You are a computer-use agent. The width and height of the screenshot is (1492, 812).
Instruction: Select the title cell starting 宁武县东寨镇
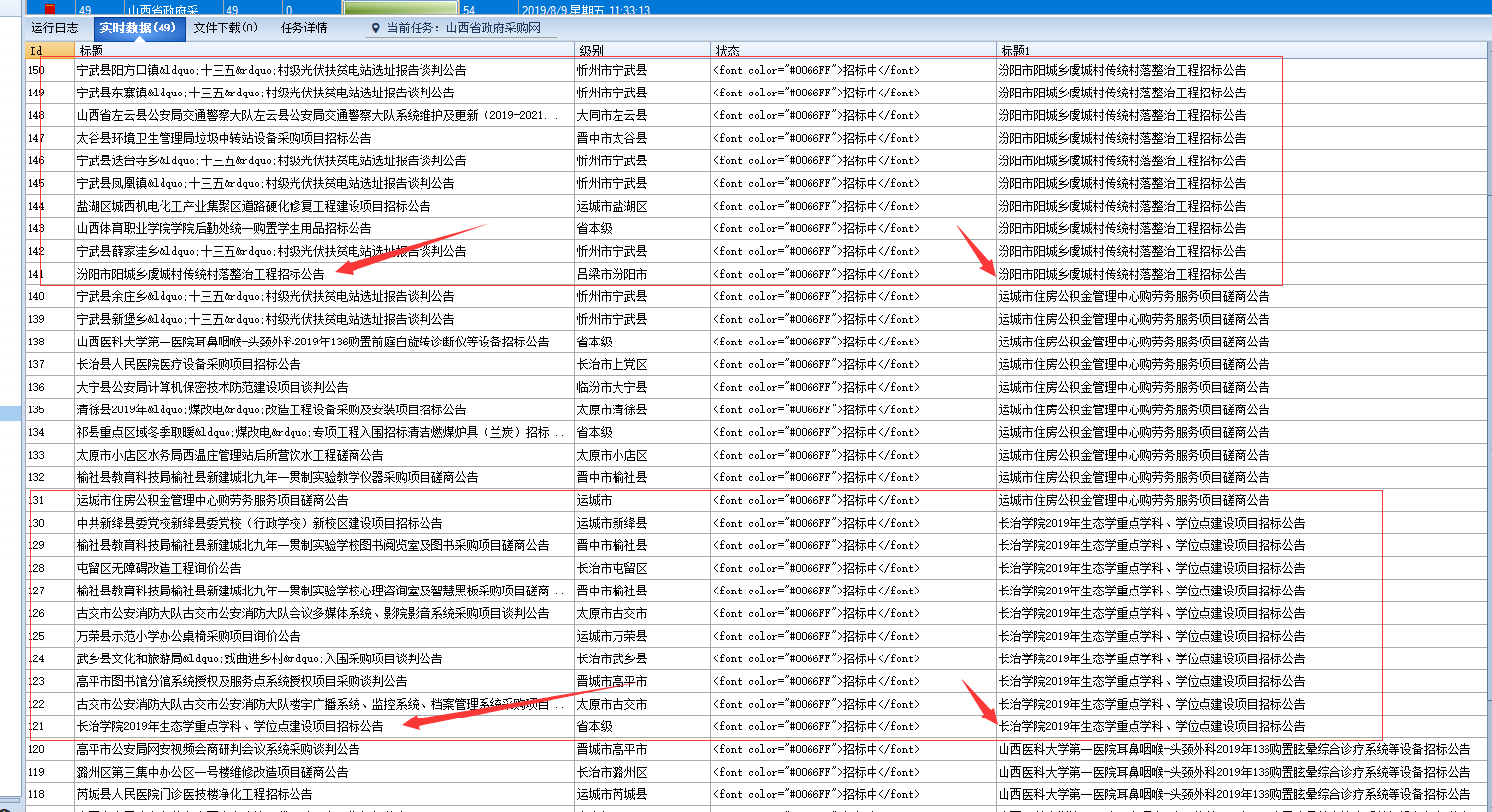325,93
